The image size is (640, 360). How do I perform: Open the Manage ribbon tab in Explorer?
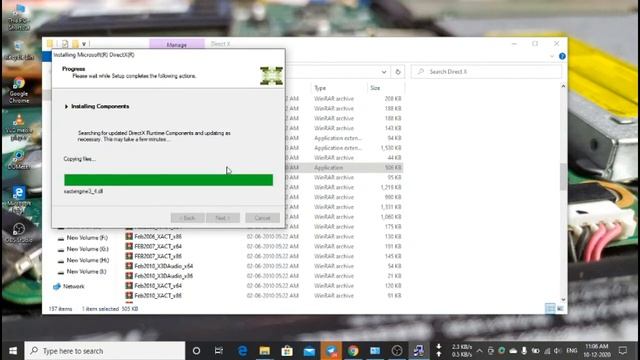[x=177, y=44]
